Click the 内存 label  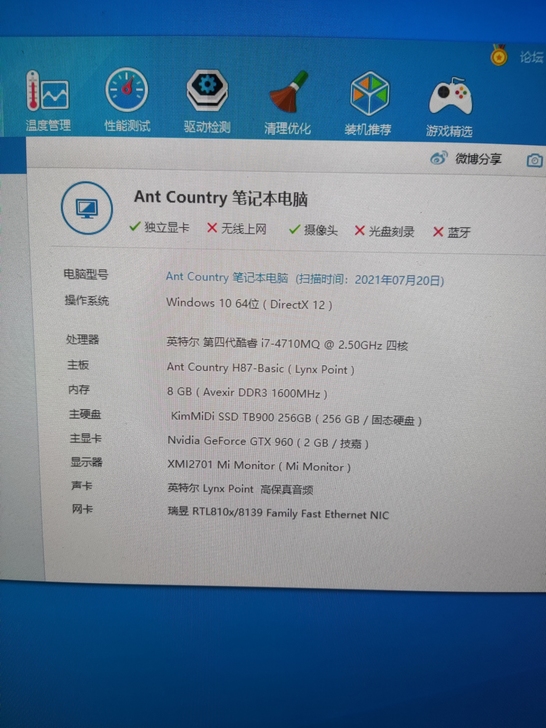[x=79, y=390]
